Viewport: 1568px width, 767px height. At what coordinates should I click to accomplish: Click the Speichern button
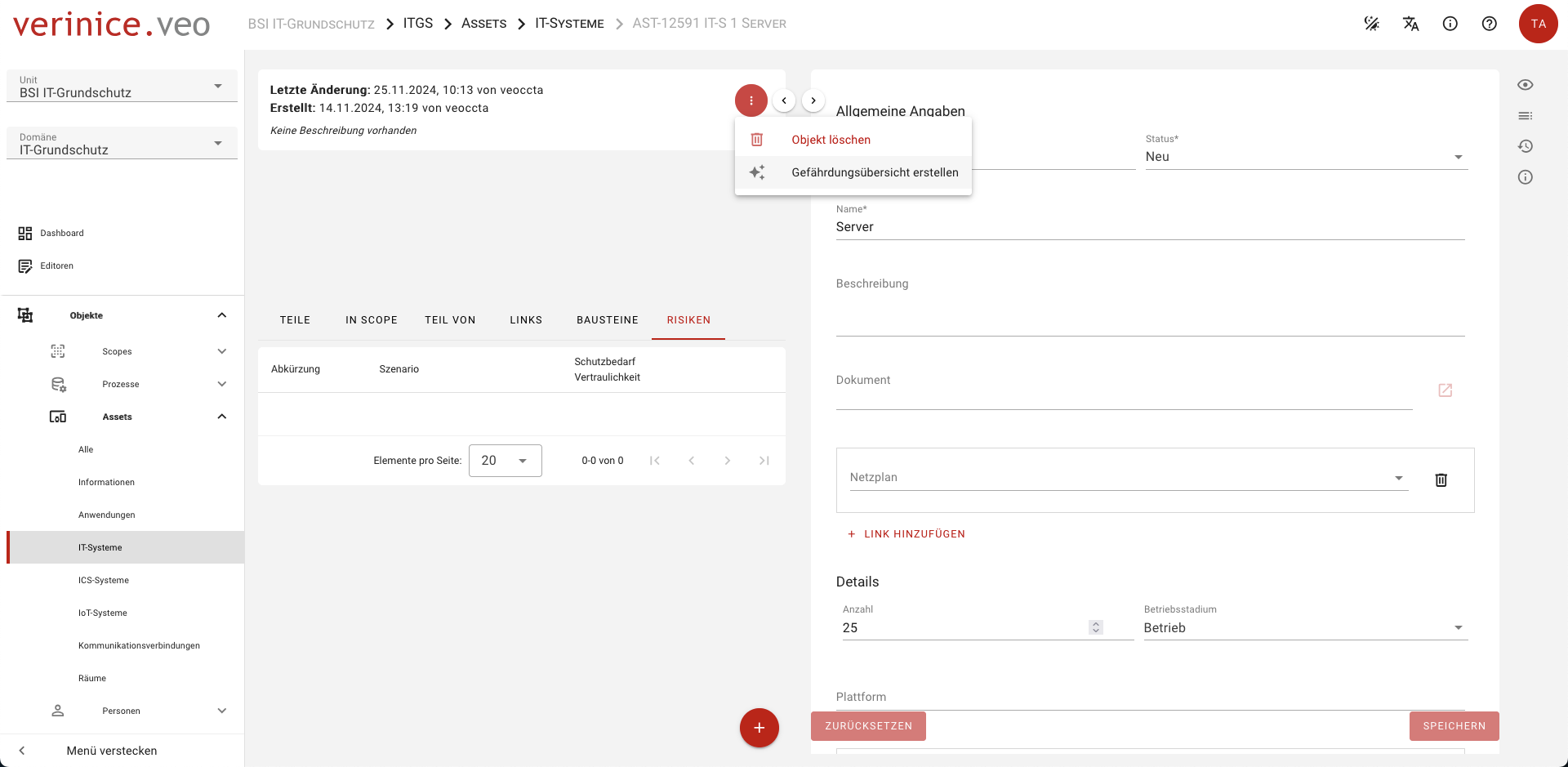(x=1454, y=726)
